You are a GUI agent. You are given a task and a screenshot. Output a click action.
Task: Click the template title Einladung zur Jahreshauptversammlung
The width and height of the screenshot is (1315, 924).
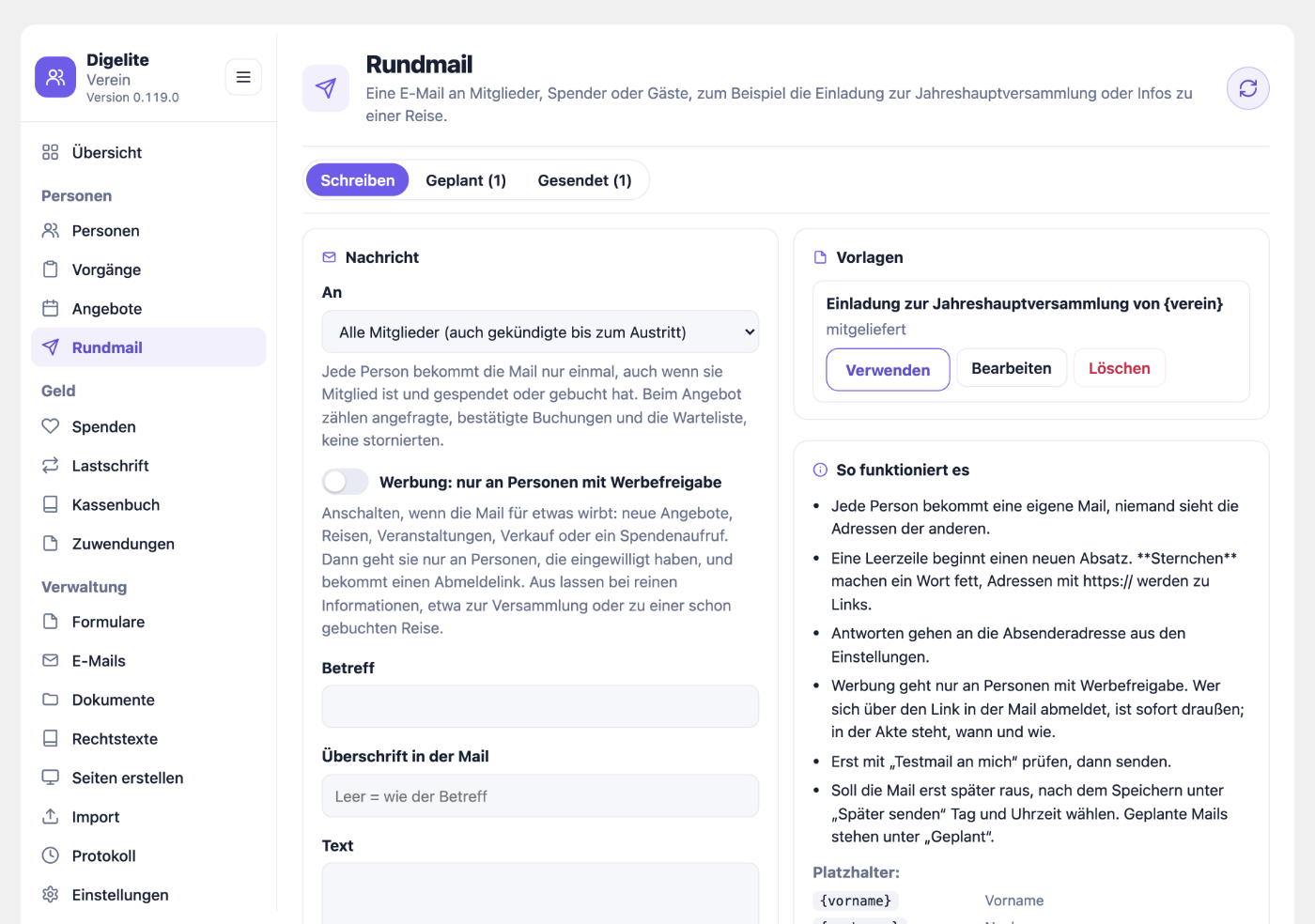pyautogui.click(x=1025, y=303)
